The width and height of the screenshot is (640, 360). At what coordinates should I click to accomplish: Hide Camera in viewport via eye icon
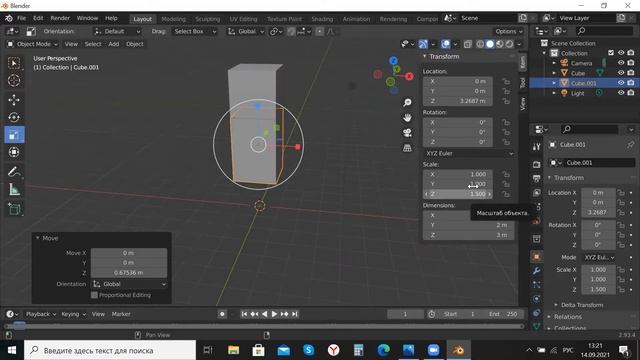[621, 63]
